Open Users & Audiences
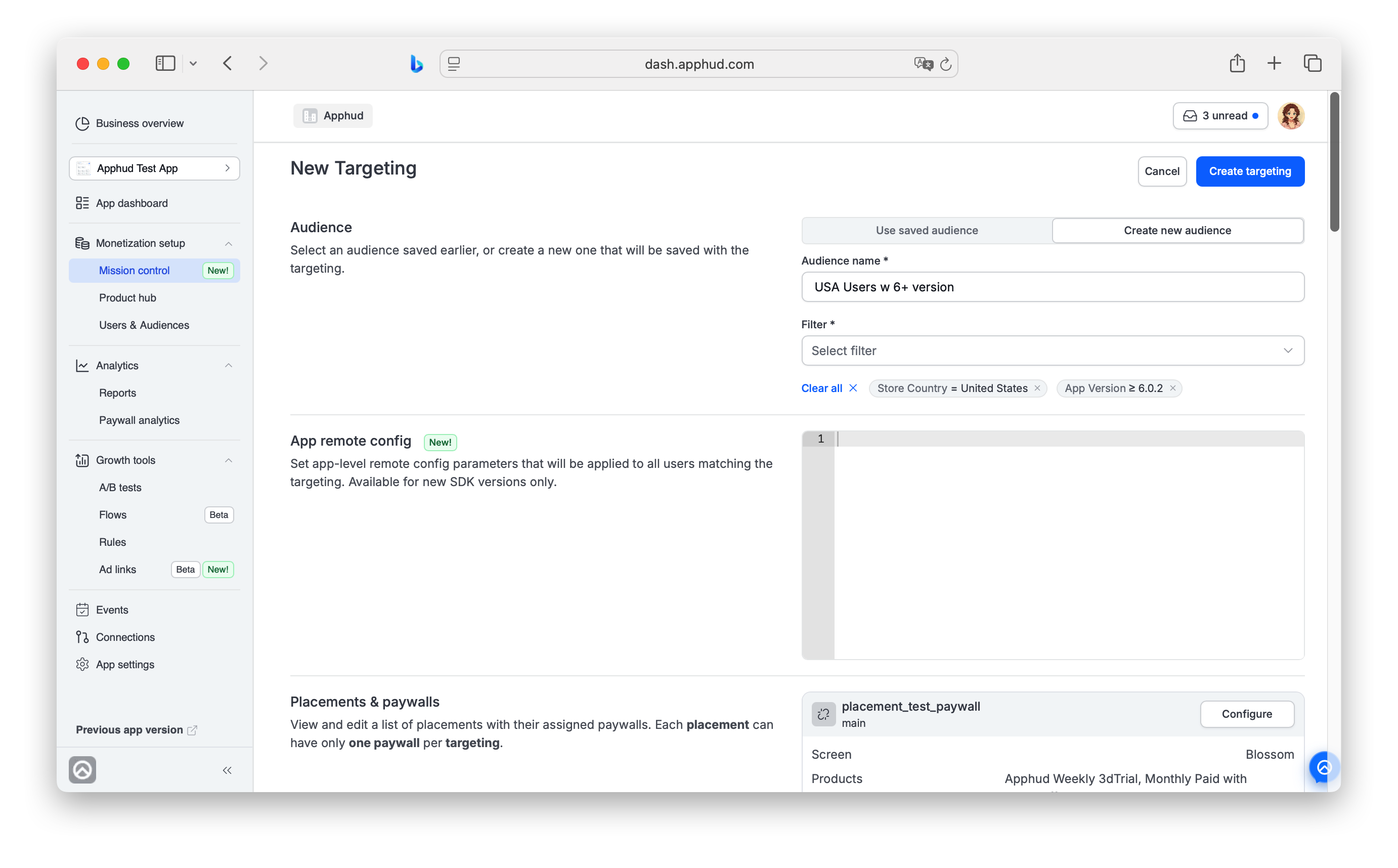Screen dimensions: 1398x868 pos(144,326)
